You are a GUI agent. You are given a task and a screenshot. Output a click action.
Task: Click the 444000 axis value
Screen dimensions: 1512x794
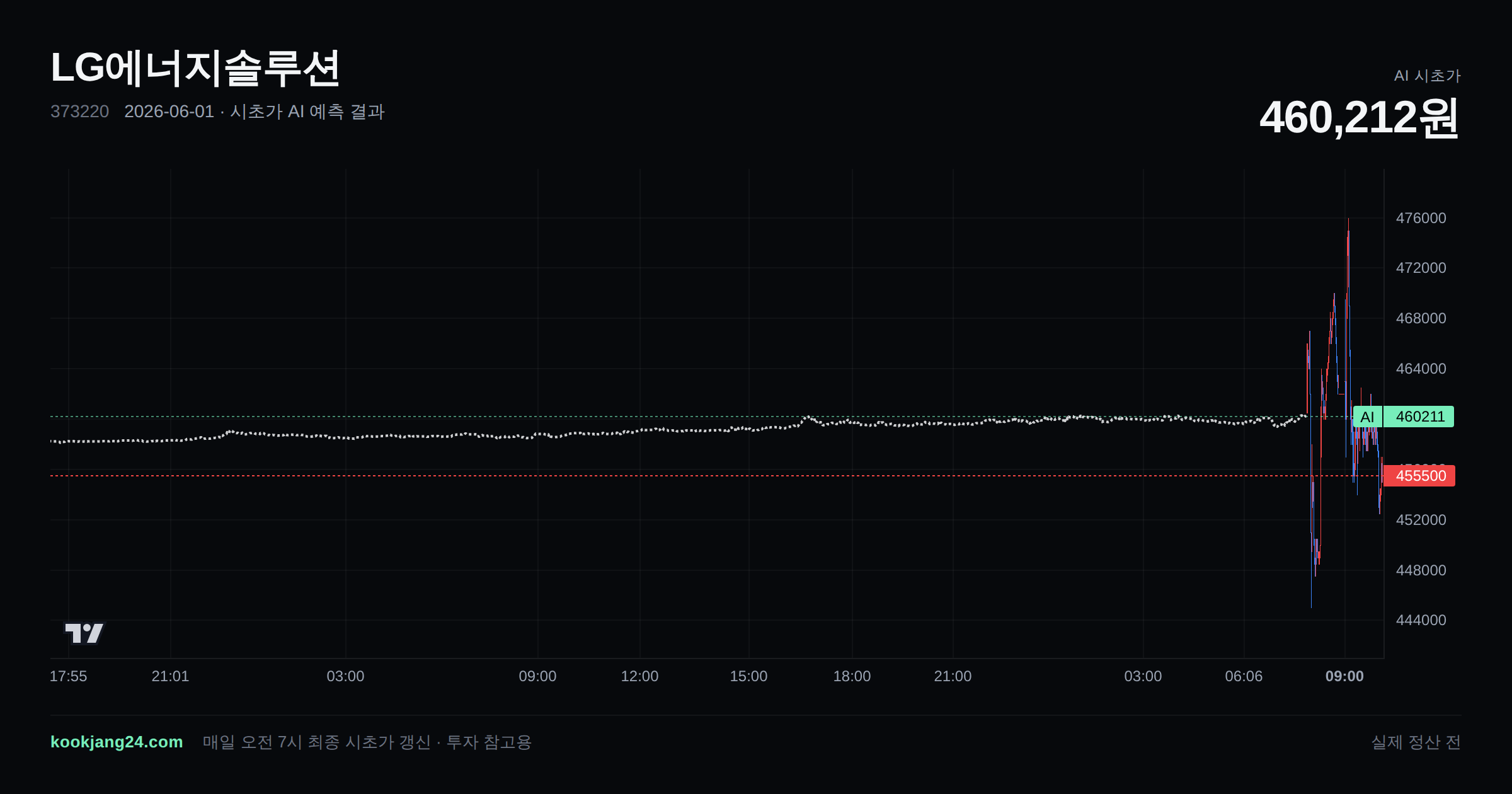tap(1421, 620)
